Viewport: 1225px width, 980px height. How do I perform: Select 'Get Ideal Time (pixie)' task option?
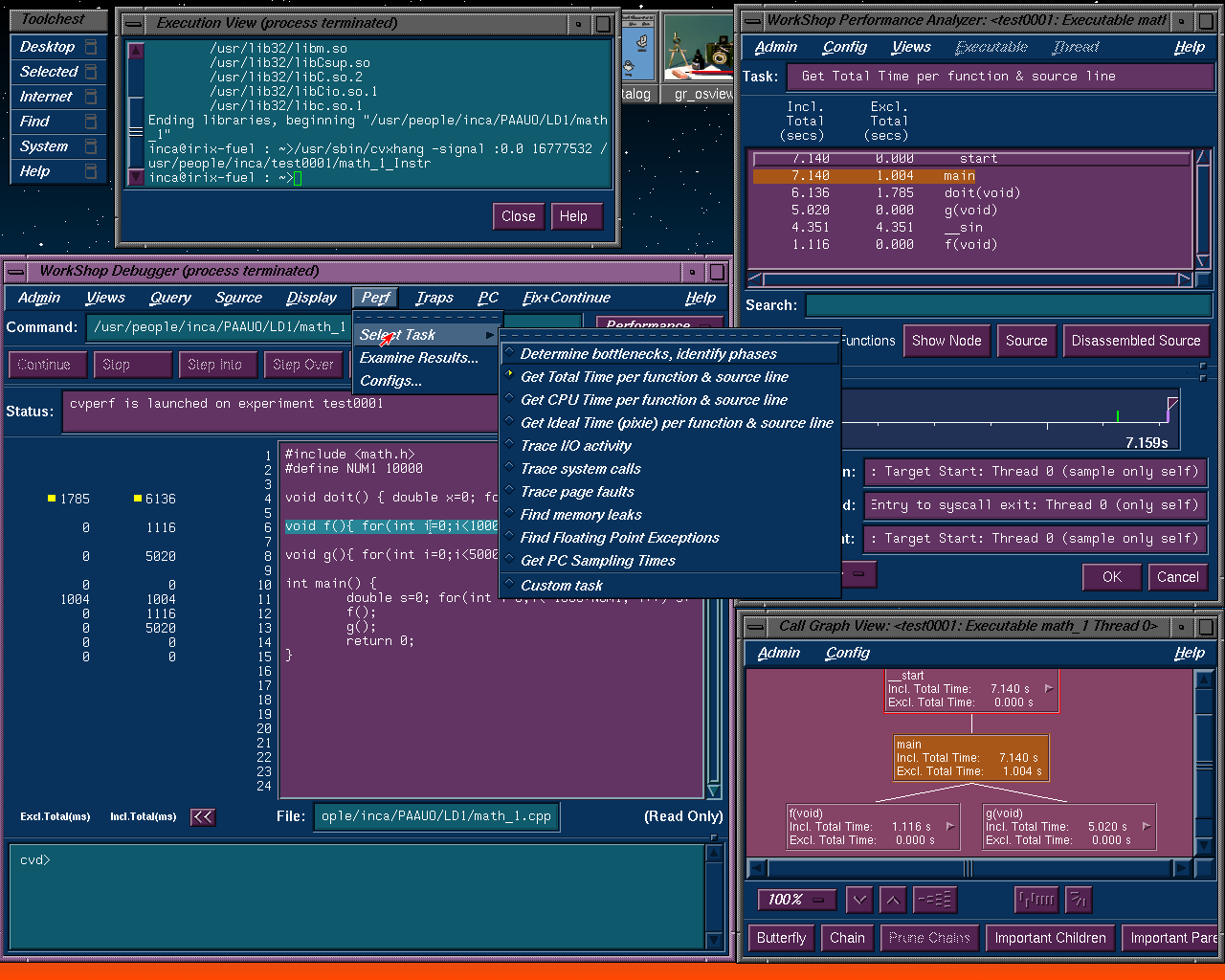(670, 423)
